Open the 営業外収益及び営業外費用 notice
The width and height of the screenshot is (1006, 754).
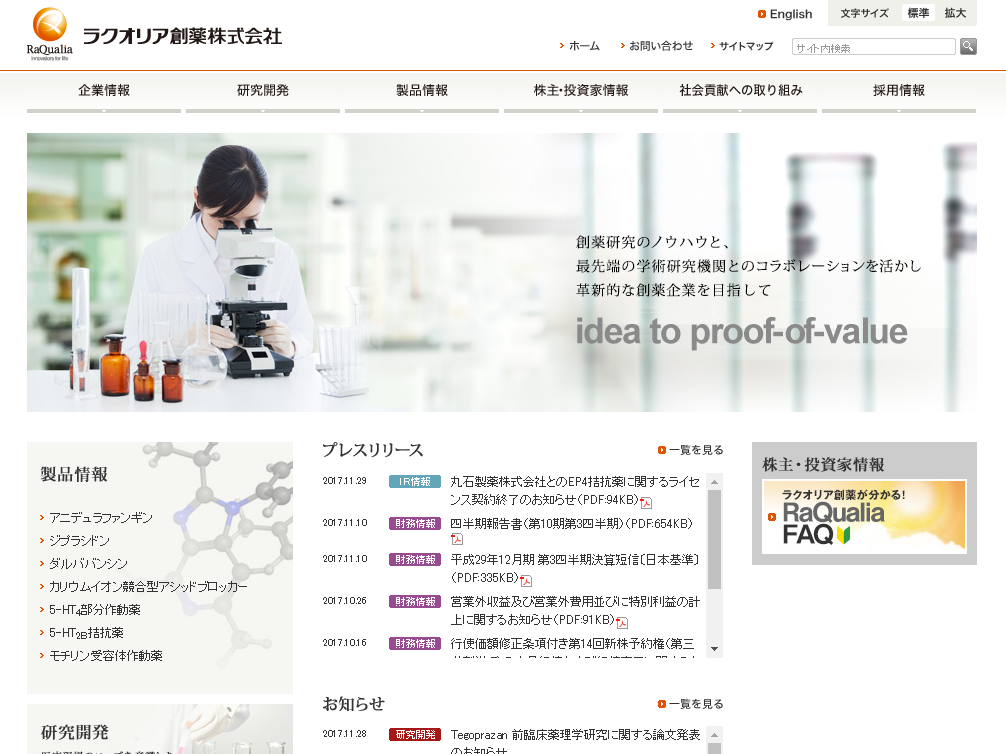(x=575, y=611)
